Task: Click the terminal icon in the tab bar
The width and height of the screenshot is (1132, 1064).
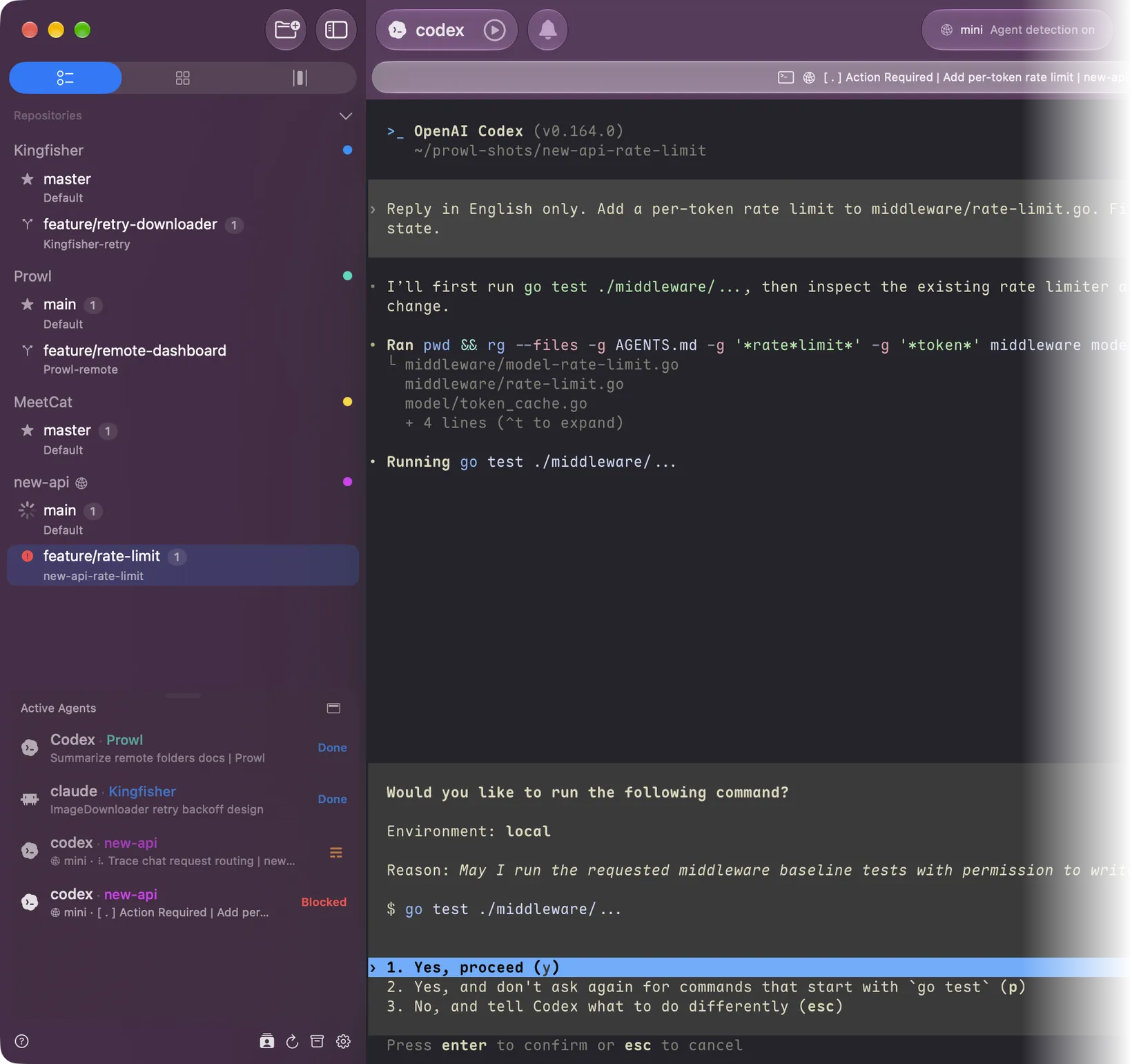Action: pos(785,77)
